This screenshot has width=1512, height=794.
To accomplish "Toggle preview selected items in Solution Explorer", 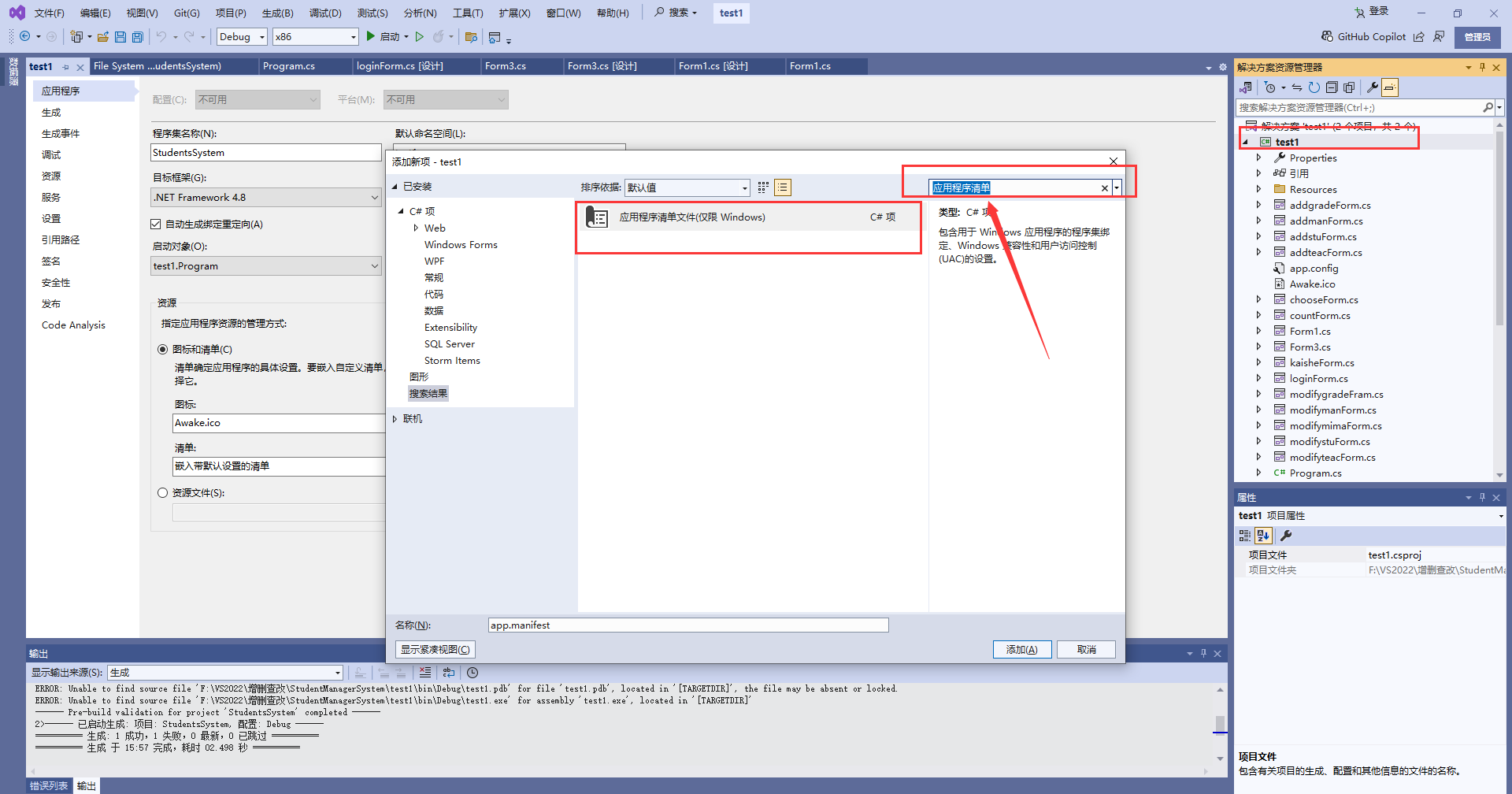I will [1390, 87].
